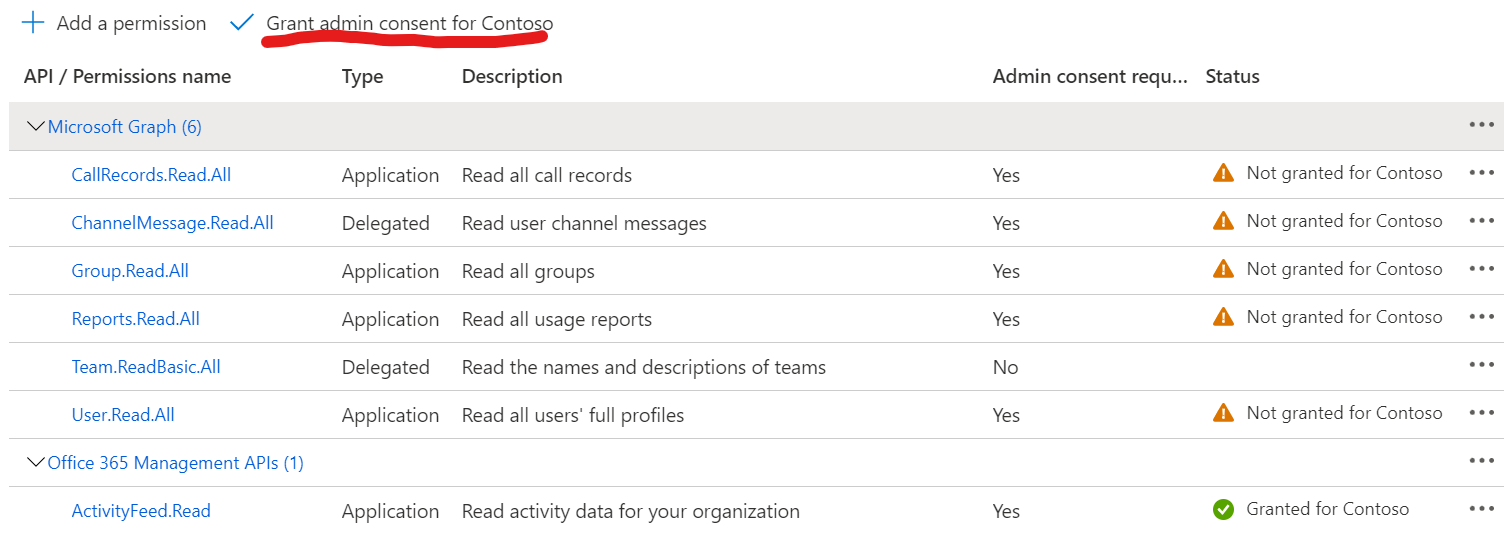This screenshot has height=535, width=1504.
Task: Open the Microsoft Graph (6) link
Action: pos(125,127)
